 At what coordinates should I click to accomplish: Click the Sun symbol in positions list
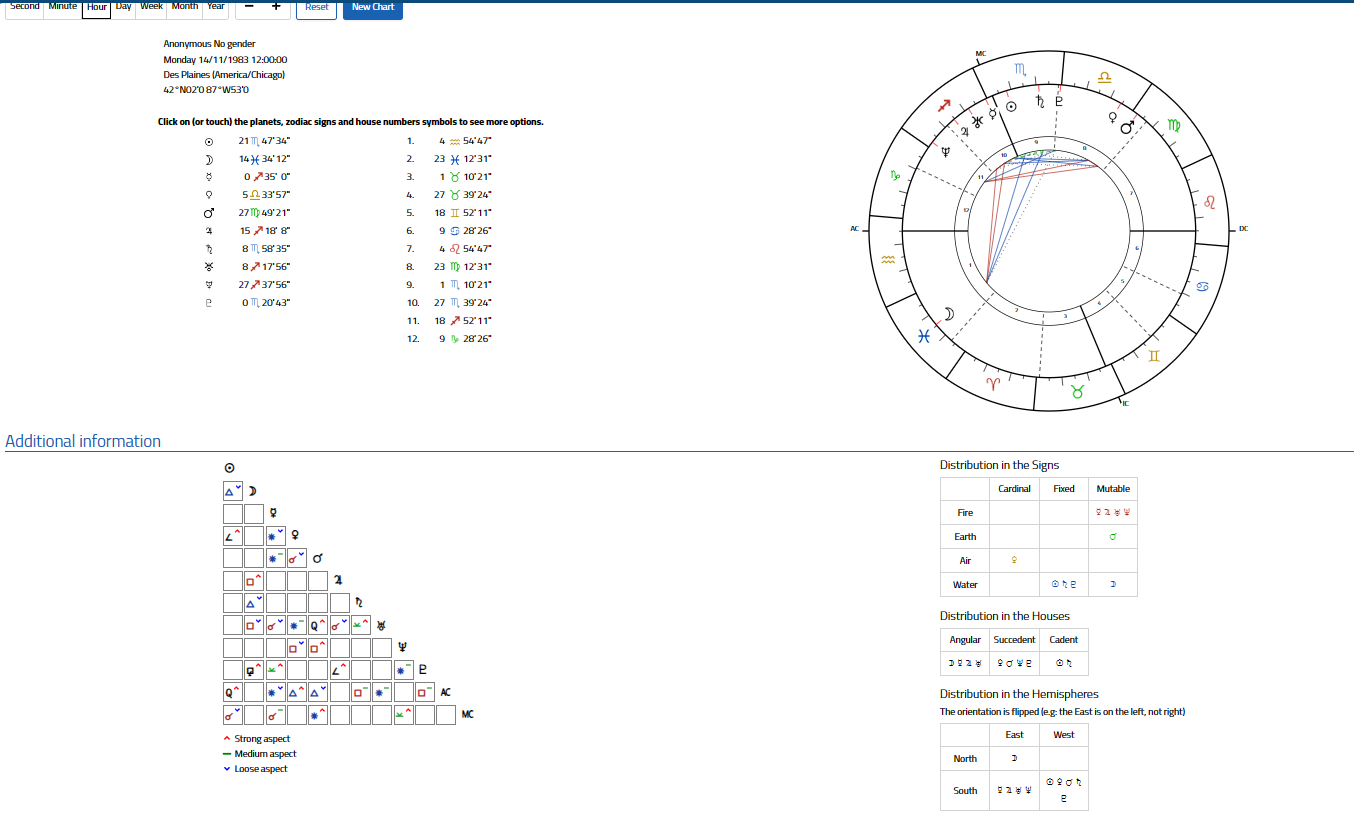208,141
